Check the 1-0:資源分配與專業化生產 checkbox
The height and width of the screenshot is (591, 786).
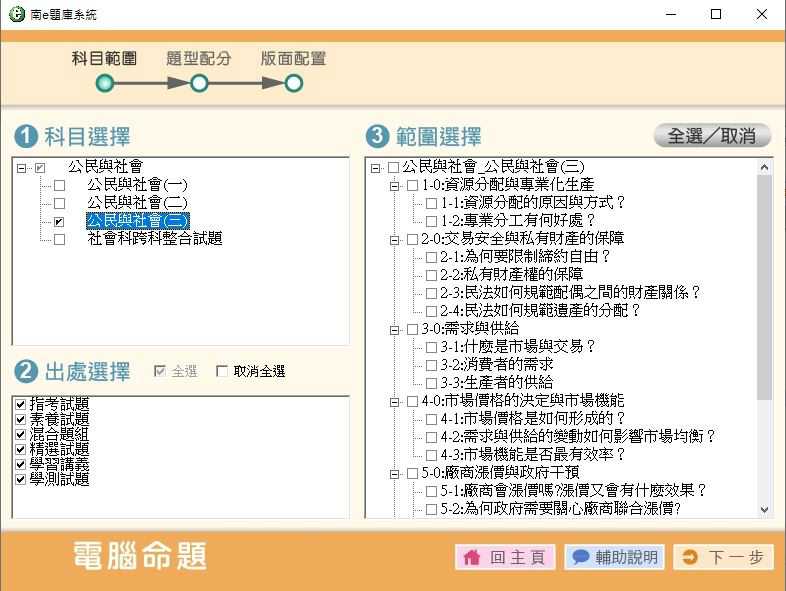(x=413, y=185)
